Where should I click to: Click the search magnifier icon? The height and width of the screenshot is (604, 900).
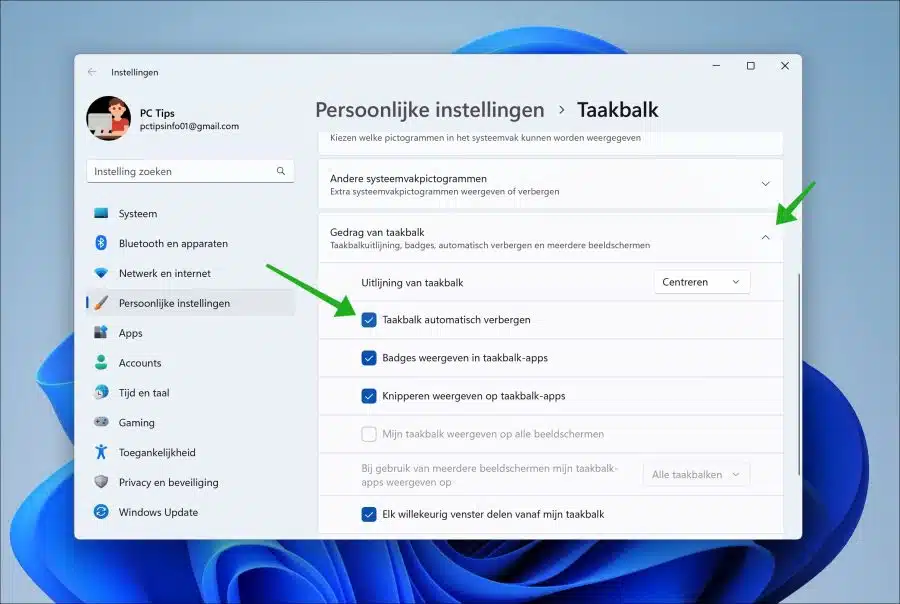point(281,171)
